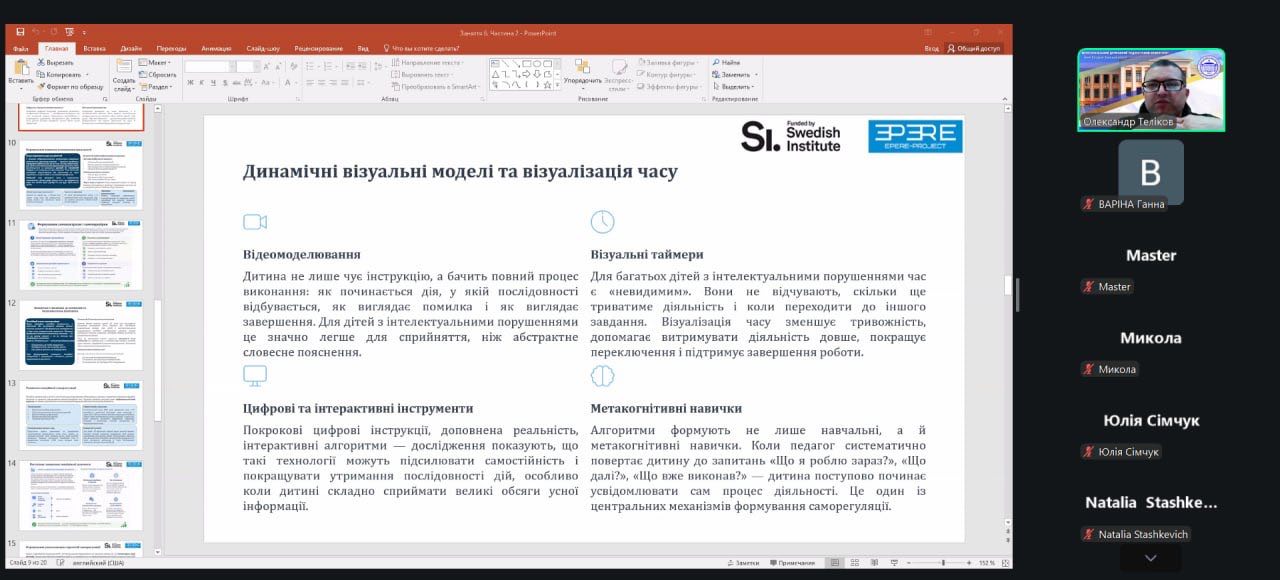Open Контур фигуры shape outline
Image resolution: width=1280 pixels, height=580 pixels.
[x=665, y=74]
